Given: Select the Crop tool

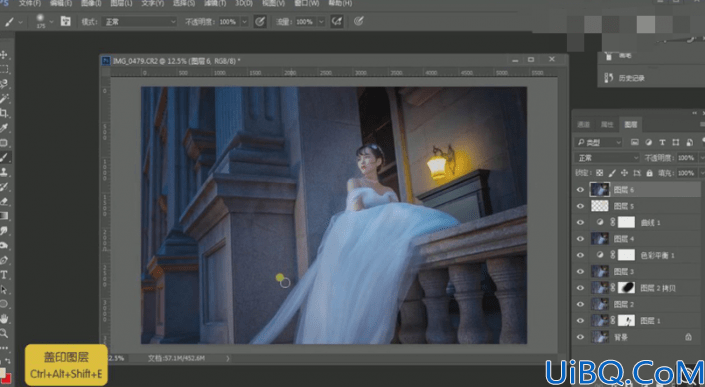Looking at the screenshot, I should (x=4, y=113).
